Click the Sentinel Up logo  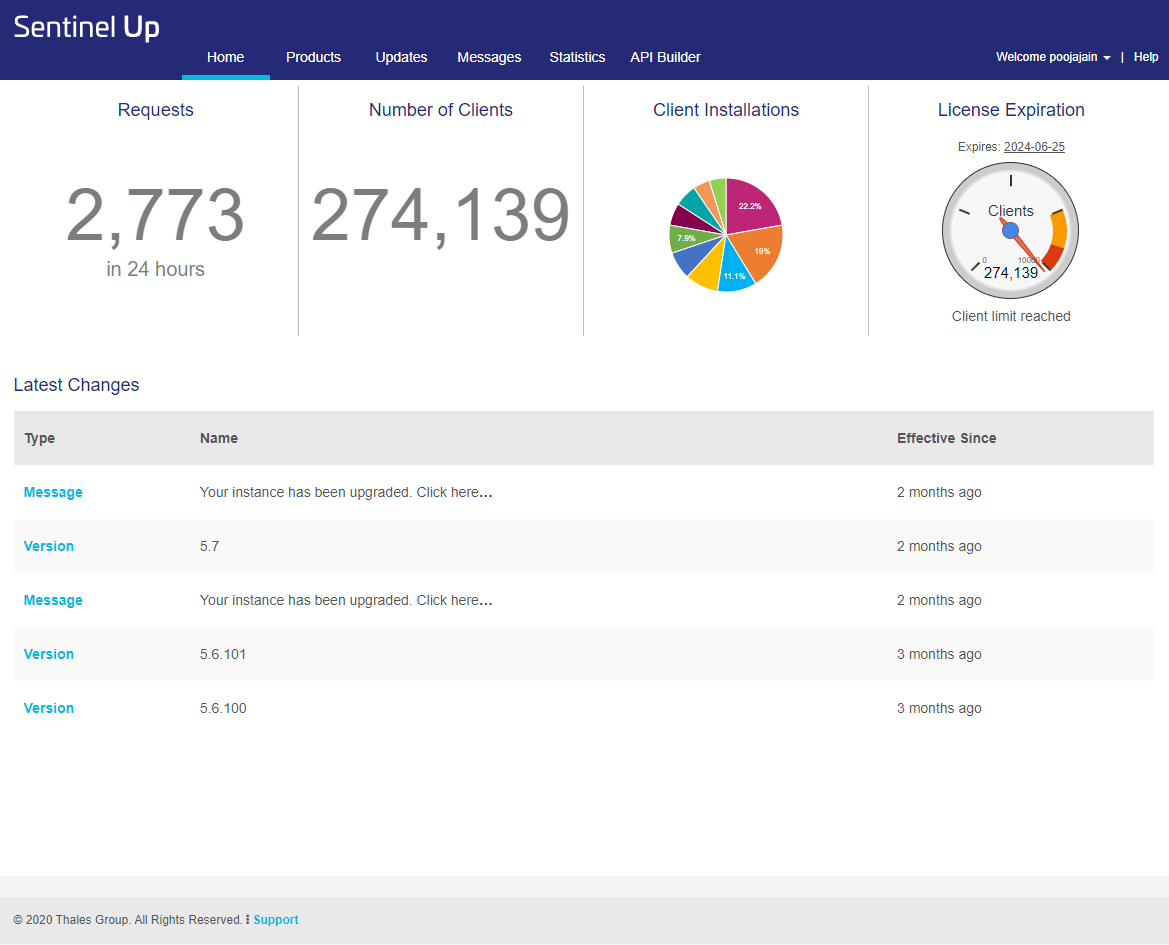point(86,28)
